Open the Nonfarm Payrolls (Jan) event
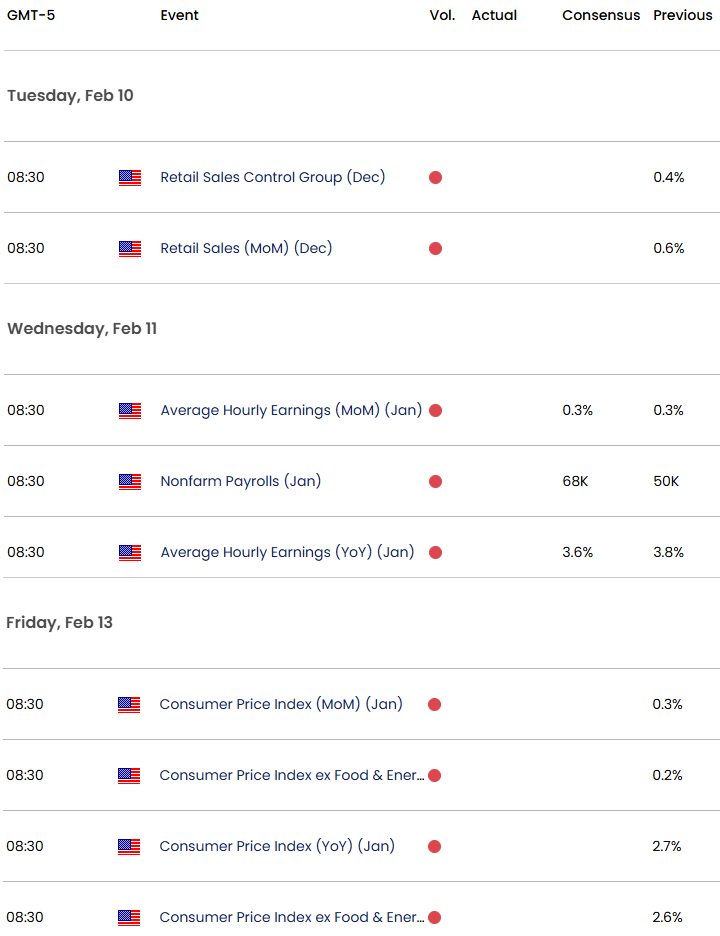720x936 pixels. click(x=240, y=481)
